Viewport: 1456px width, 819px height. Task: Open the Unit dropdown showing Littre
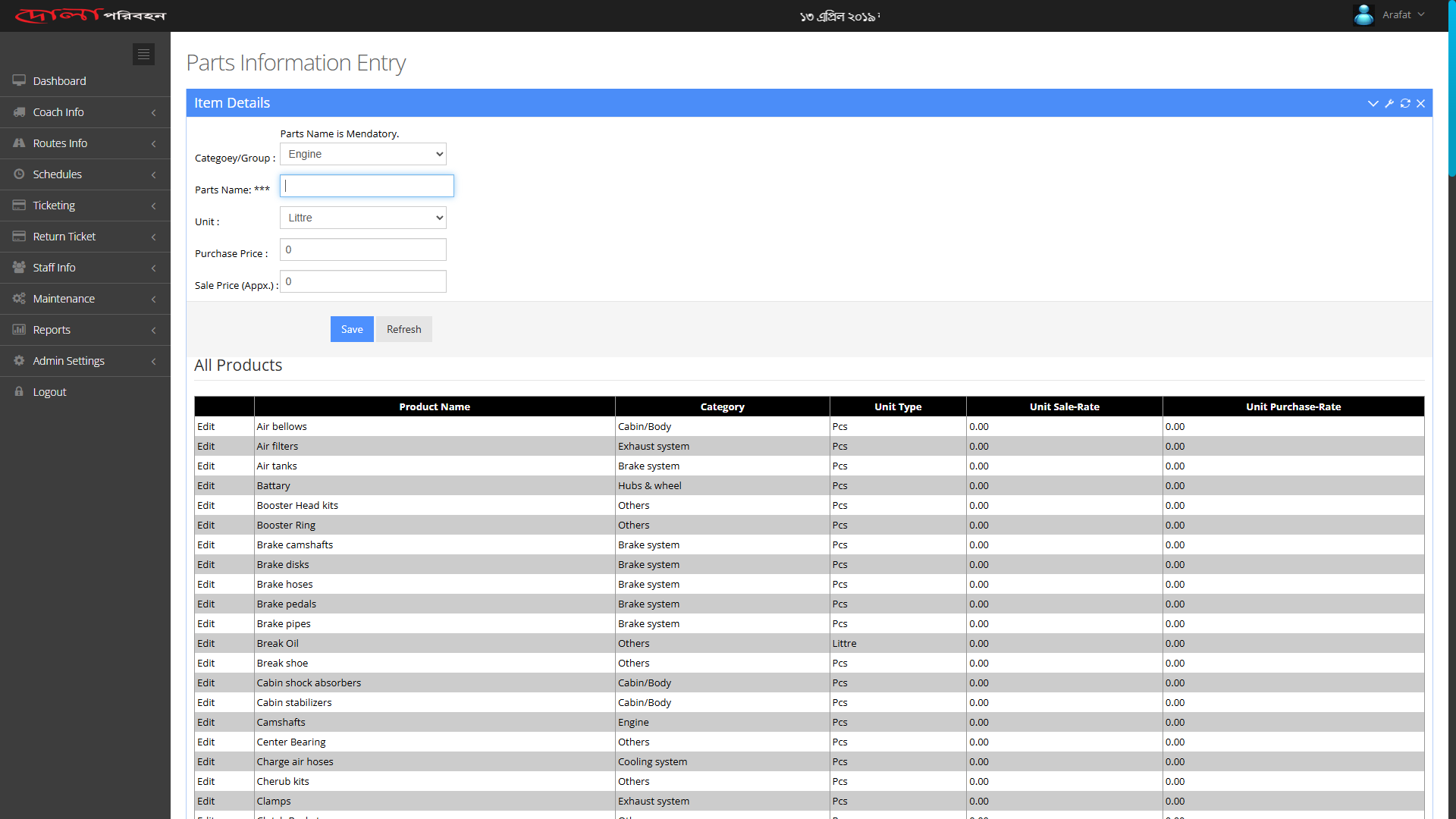(x=362, y=218)
